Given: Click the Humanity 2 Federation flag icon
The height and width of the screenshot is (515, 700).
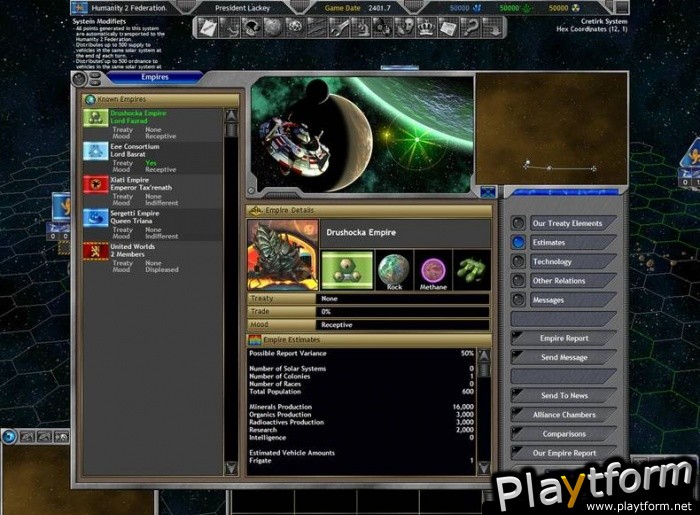Looking at the screenshot, I should (x=80, y=8).
